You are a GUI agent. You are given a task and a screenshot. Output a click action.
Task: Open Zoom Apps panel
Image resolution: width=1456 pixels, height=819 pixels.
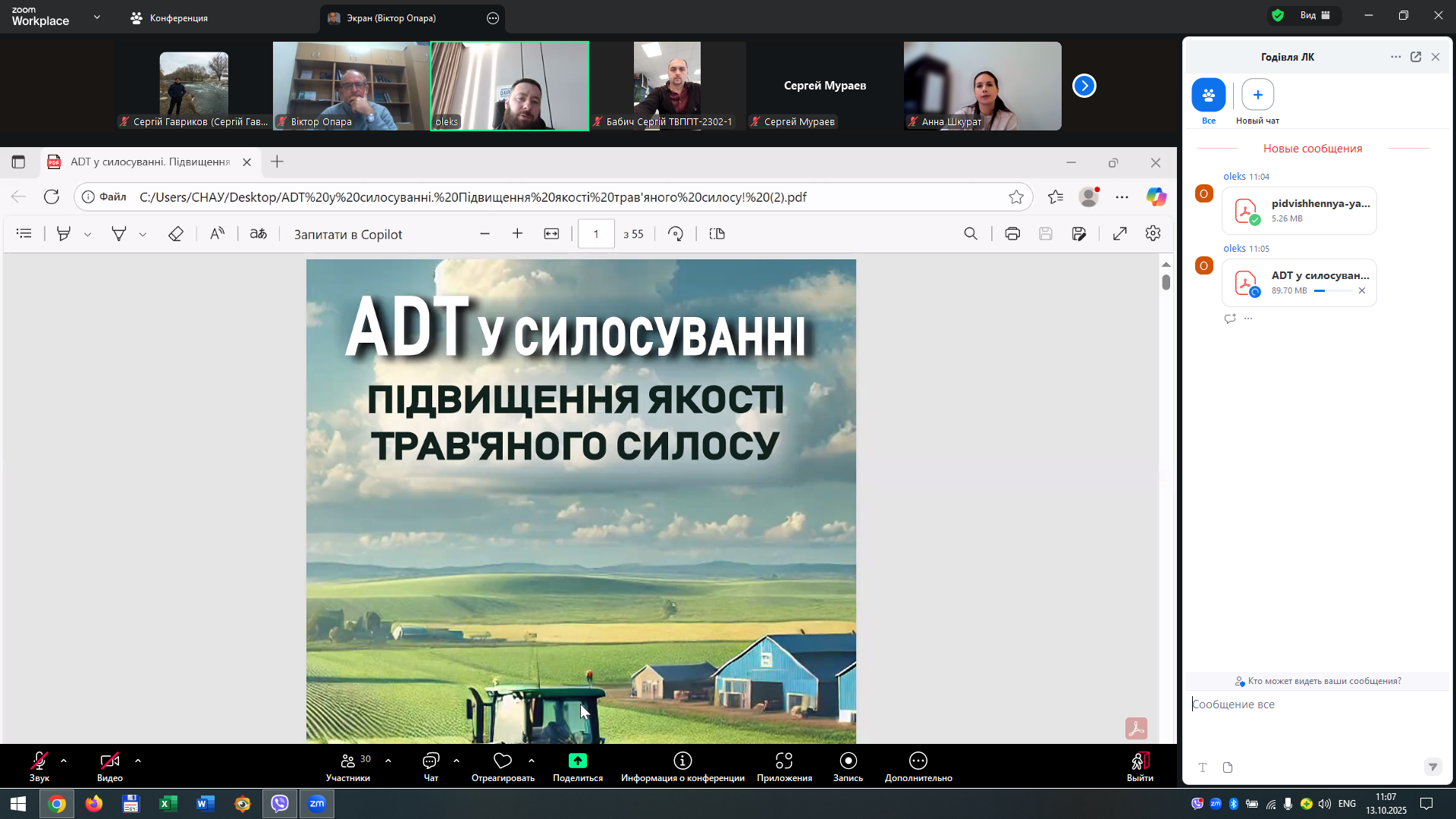[x=783, y=761]
